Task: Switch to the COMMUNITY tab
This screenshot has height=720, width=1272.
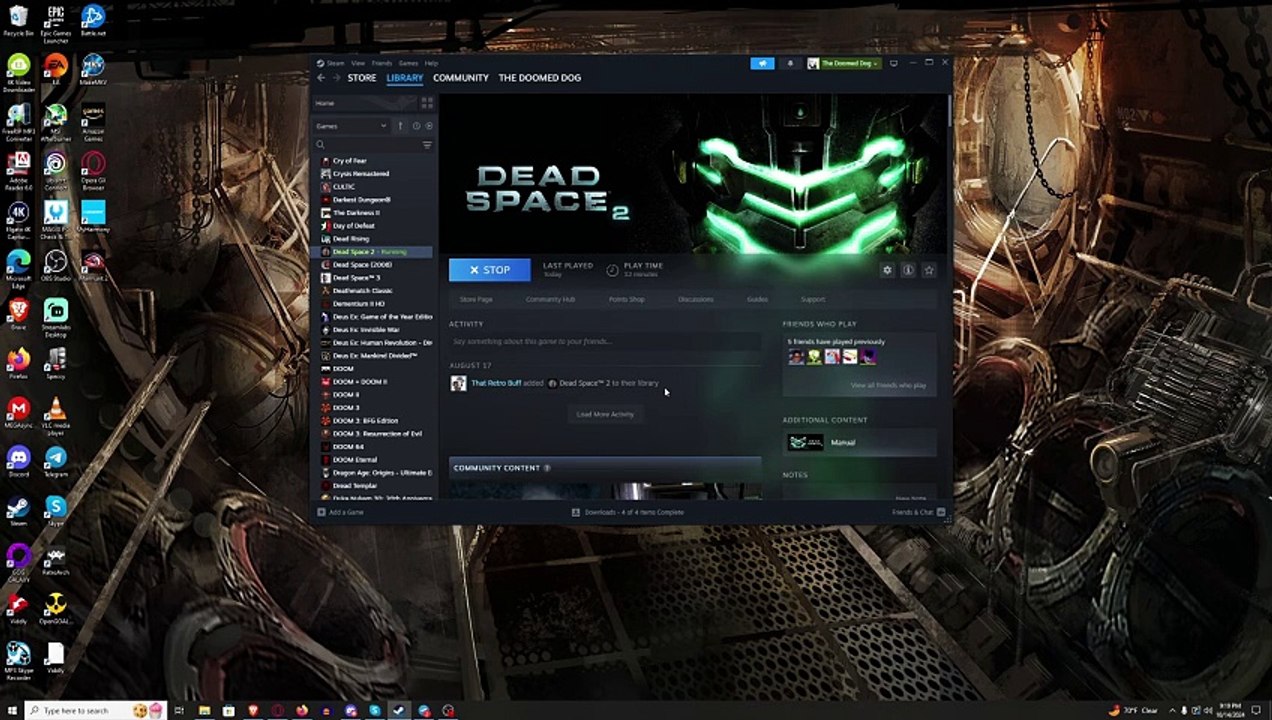Action: [461, 78]
